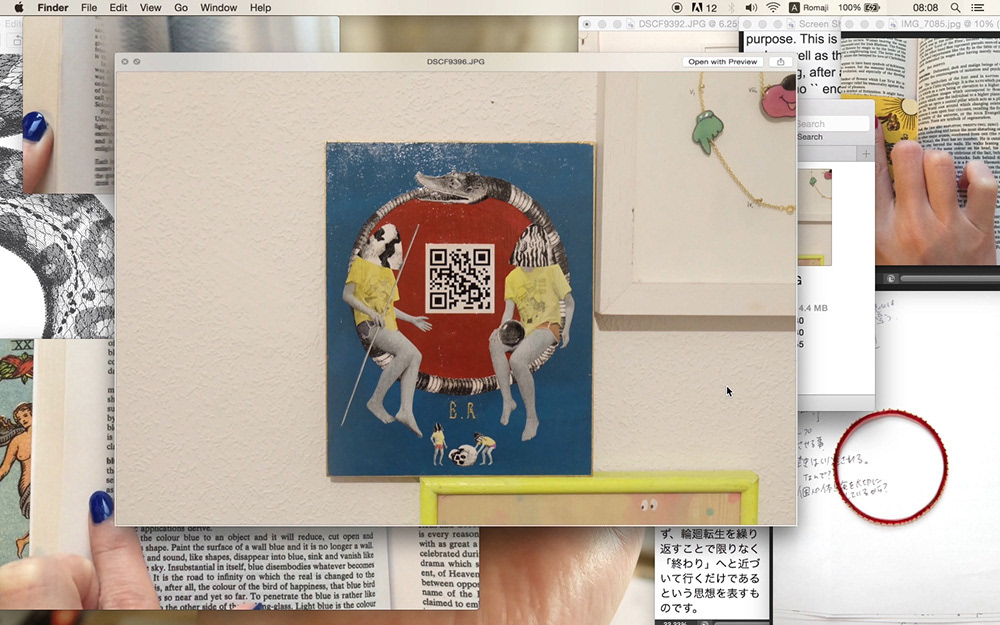Click the DSCF9392.JPG window title

click(688, 24)
